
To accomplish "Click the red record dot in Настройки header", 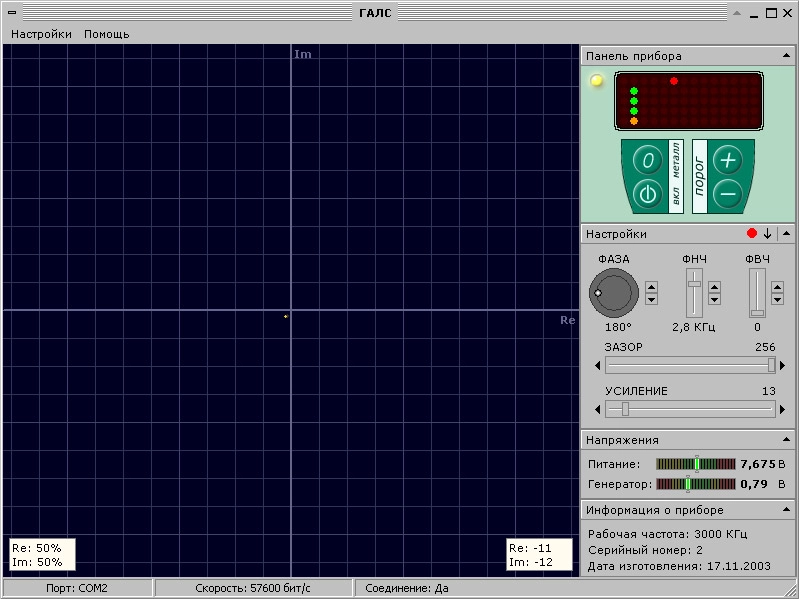I will [x=752, y=234].
